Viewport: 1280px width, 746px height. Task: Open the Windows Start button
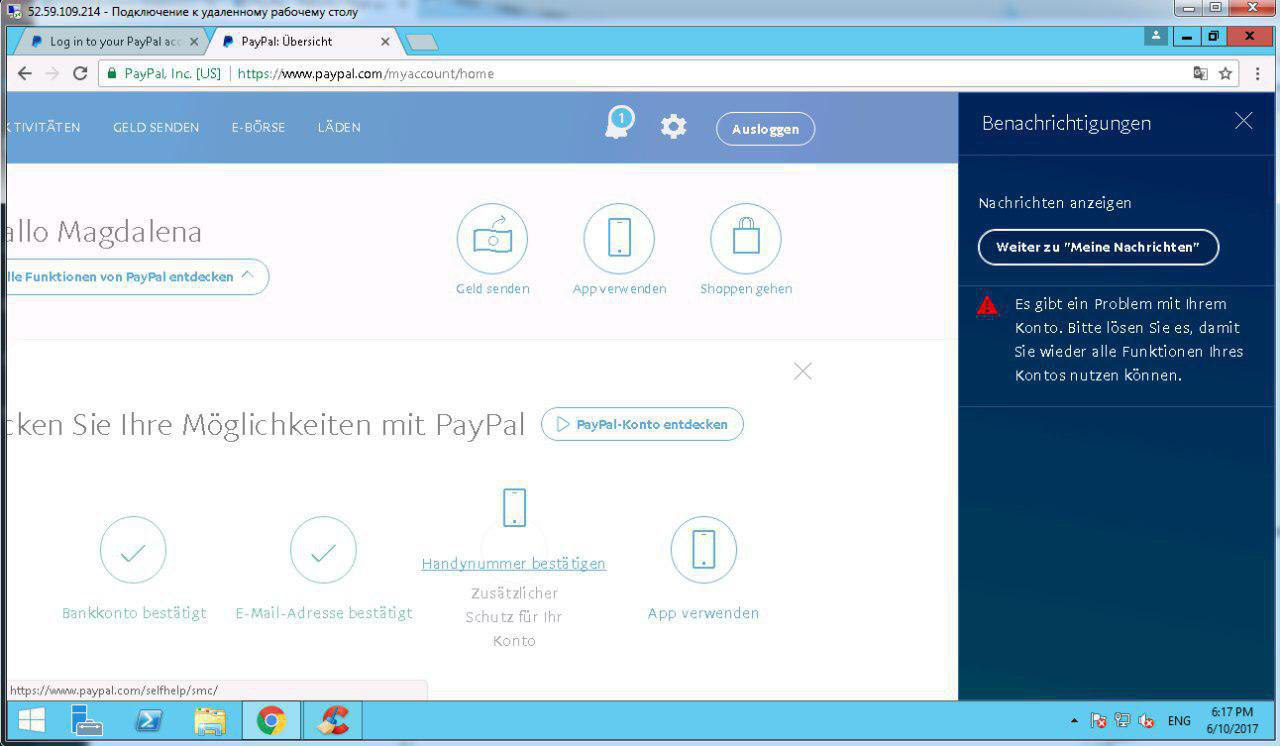[31, 720]
